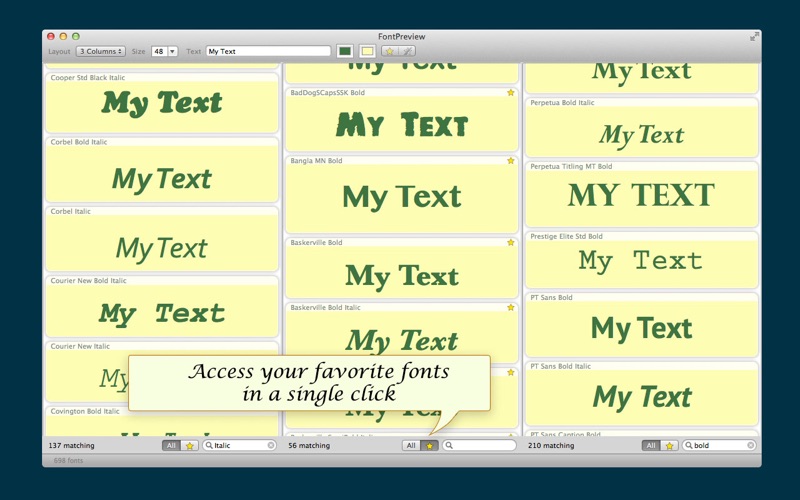Toggle favorite star on Bangla MN Bold

click(510, 161)
